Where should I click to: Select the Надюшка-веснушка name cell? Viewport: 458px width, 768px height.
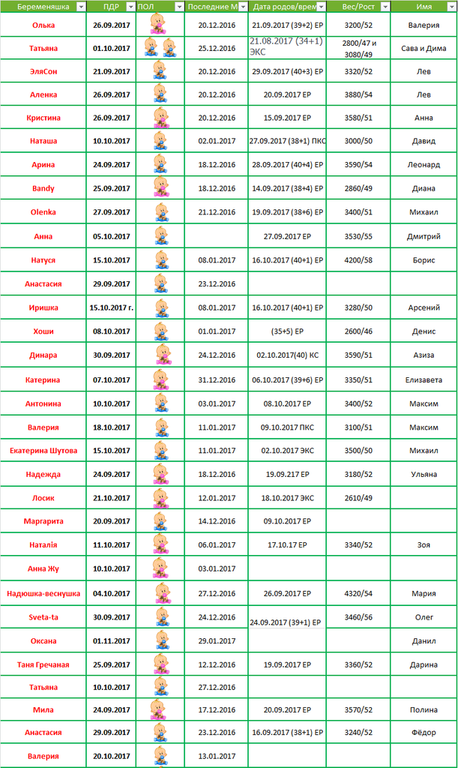click(43, 593)
